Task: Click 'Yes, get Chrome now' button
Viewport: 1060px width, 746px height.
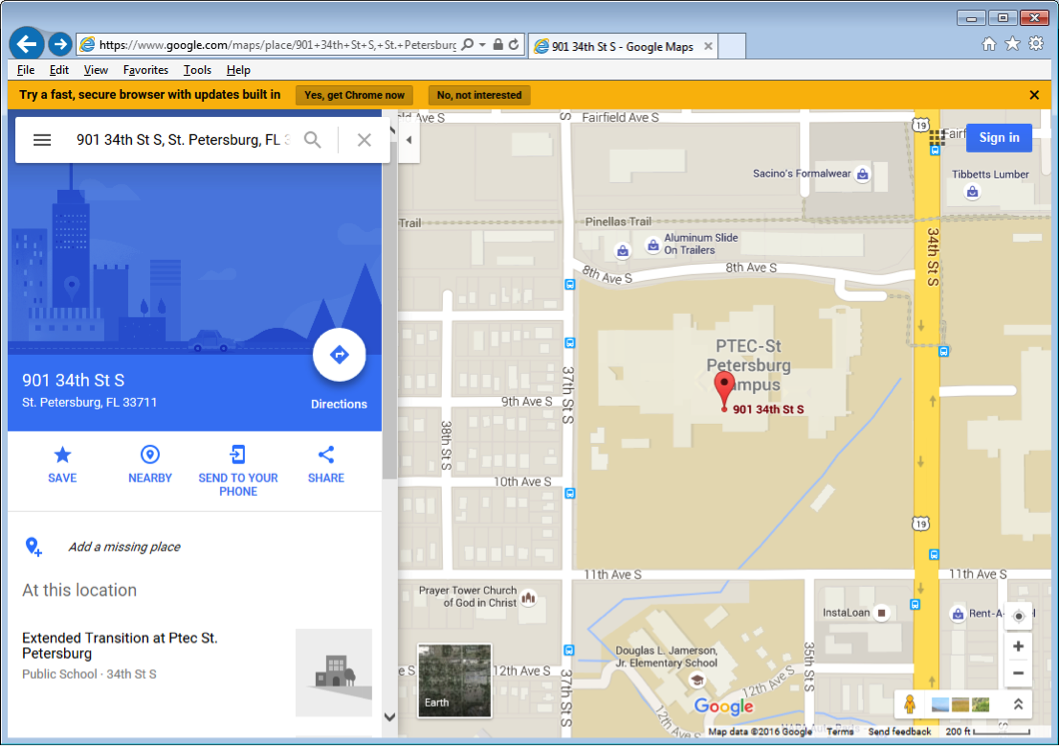Action: 354,95
